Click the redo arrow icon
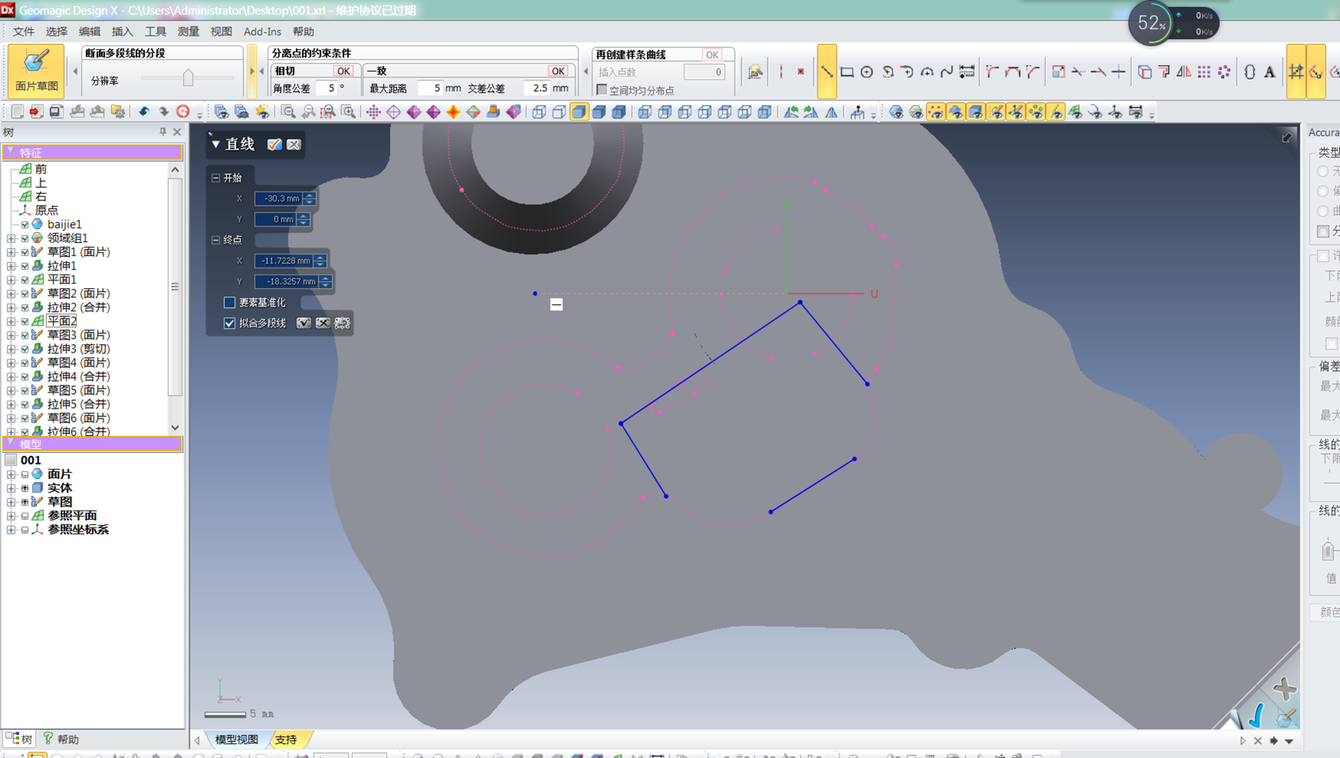The height and width of the screenshot is (758, 1340). (x=164, y=112)
